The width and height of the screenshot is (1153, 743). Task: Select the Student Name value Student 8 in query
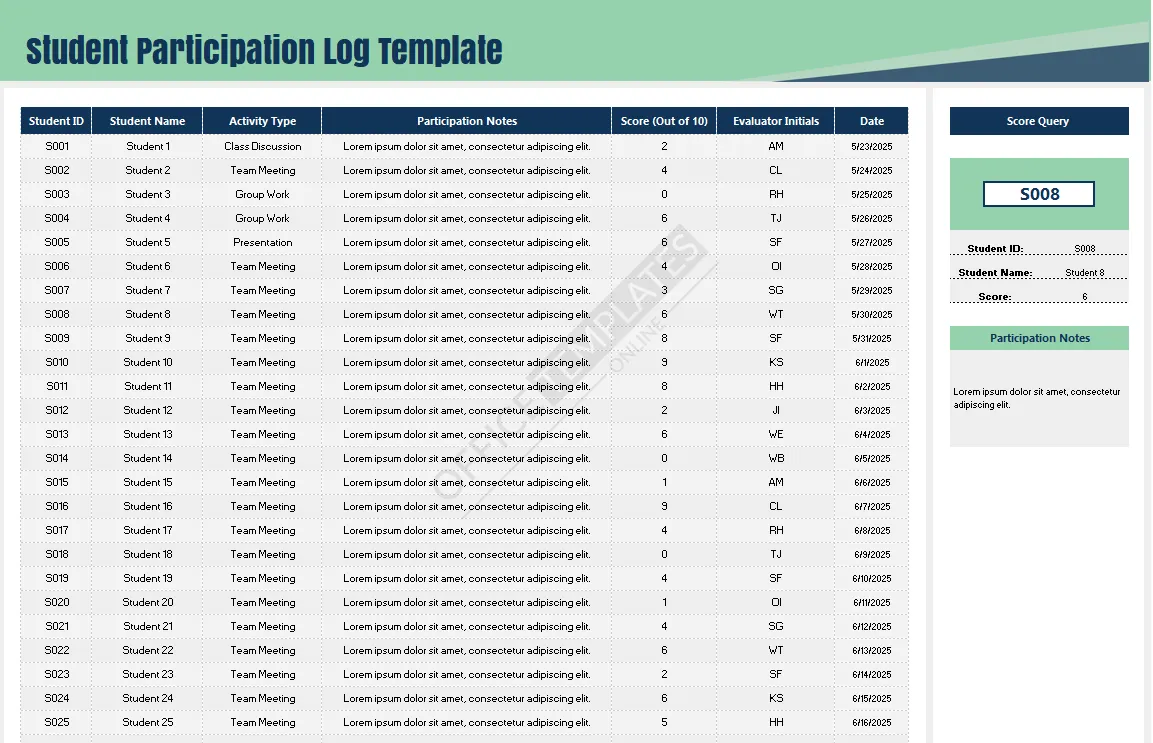pyautogui.click(x=1085, y=273)
